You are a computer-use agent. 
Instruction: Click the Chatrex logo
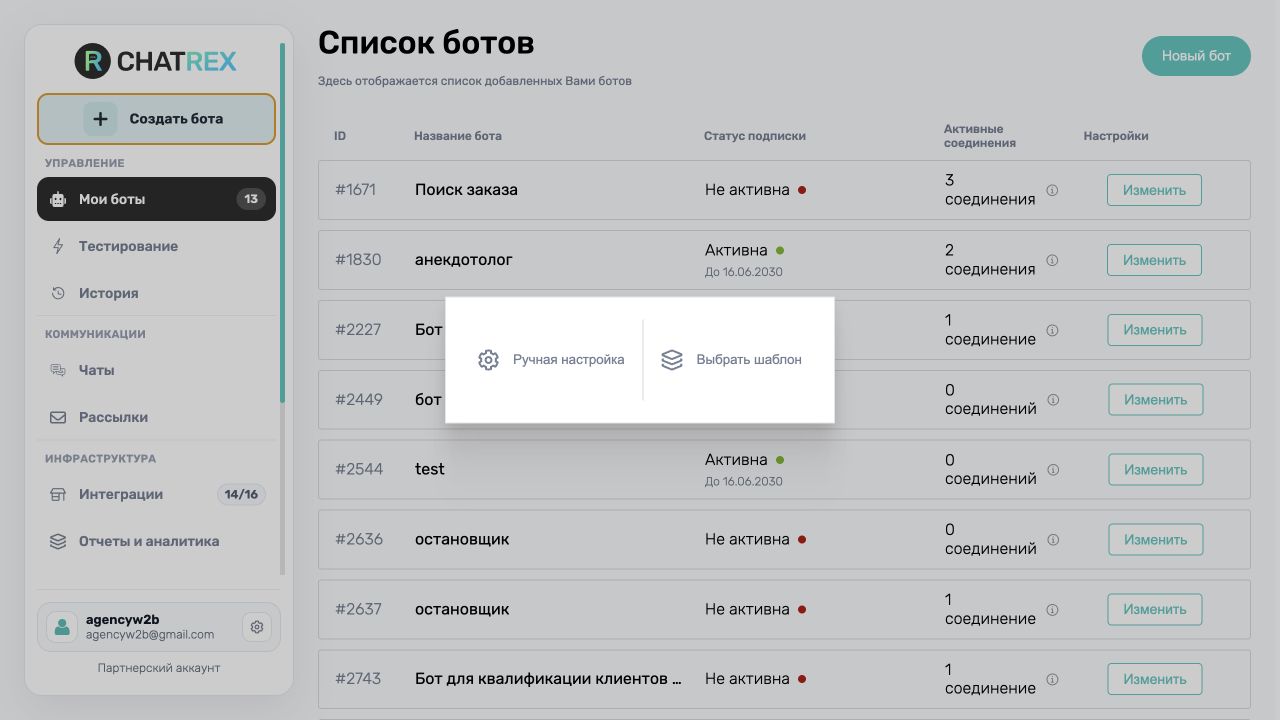[x=156, y=62]
